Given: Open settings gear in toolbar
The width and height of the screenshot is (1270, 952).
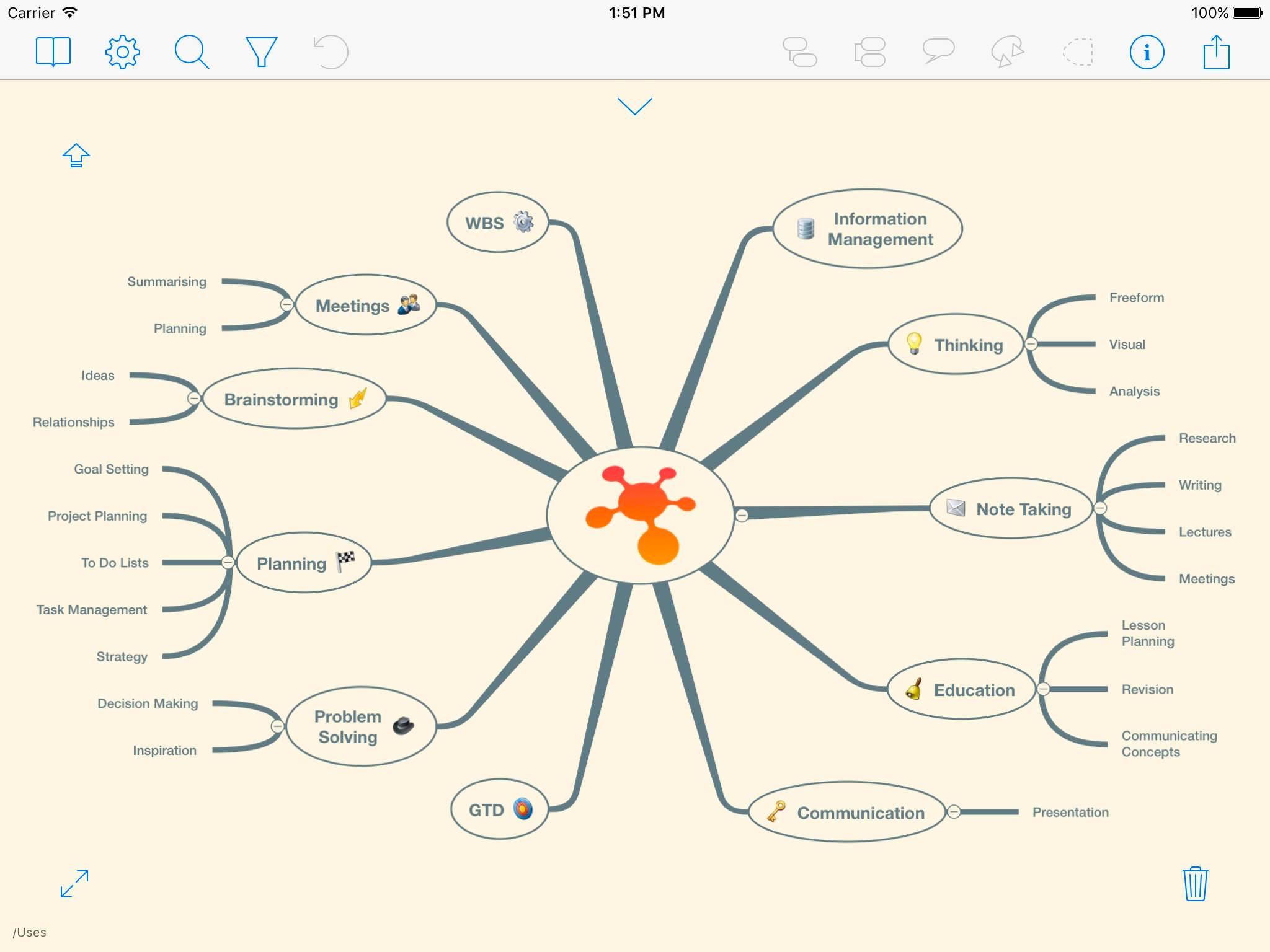Looking at the screenshot, I should (x=123, y=51).
